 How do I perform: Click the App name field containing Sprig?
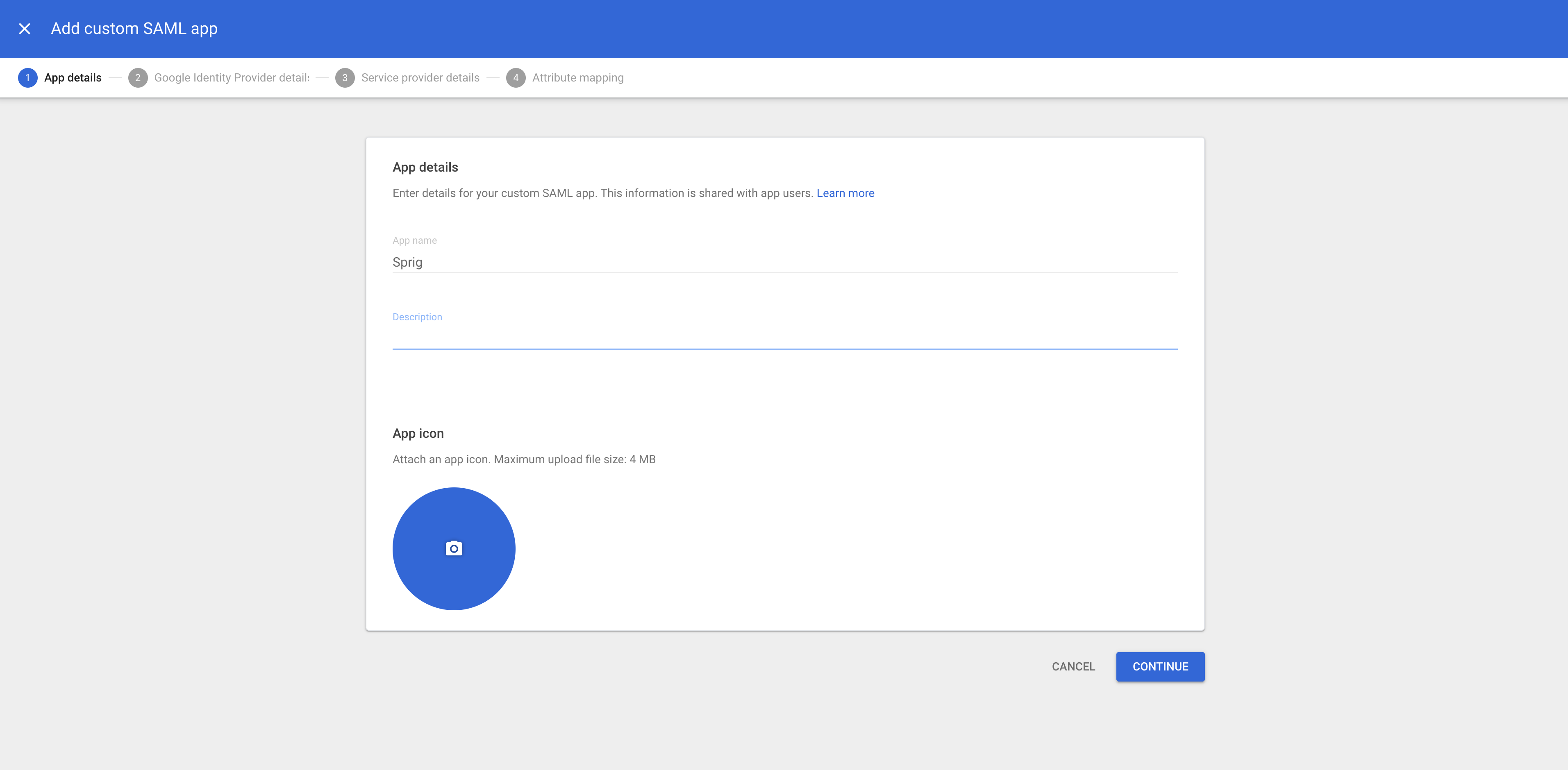784,262
